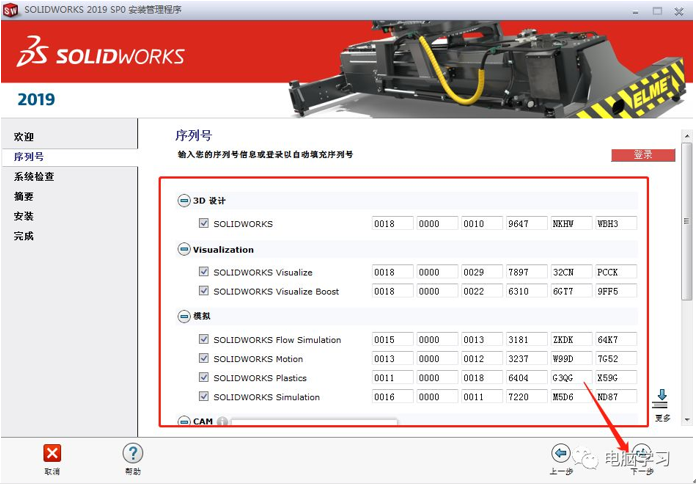Select 系统检查 step in sidebar

pos(34,177)
